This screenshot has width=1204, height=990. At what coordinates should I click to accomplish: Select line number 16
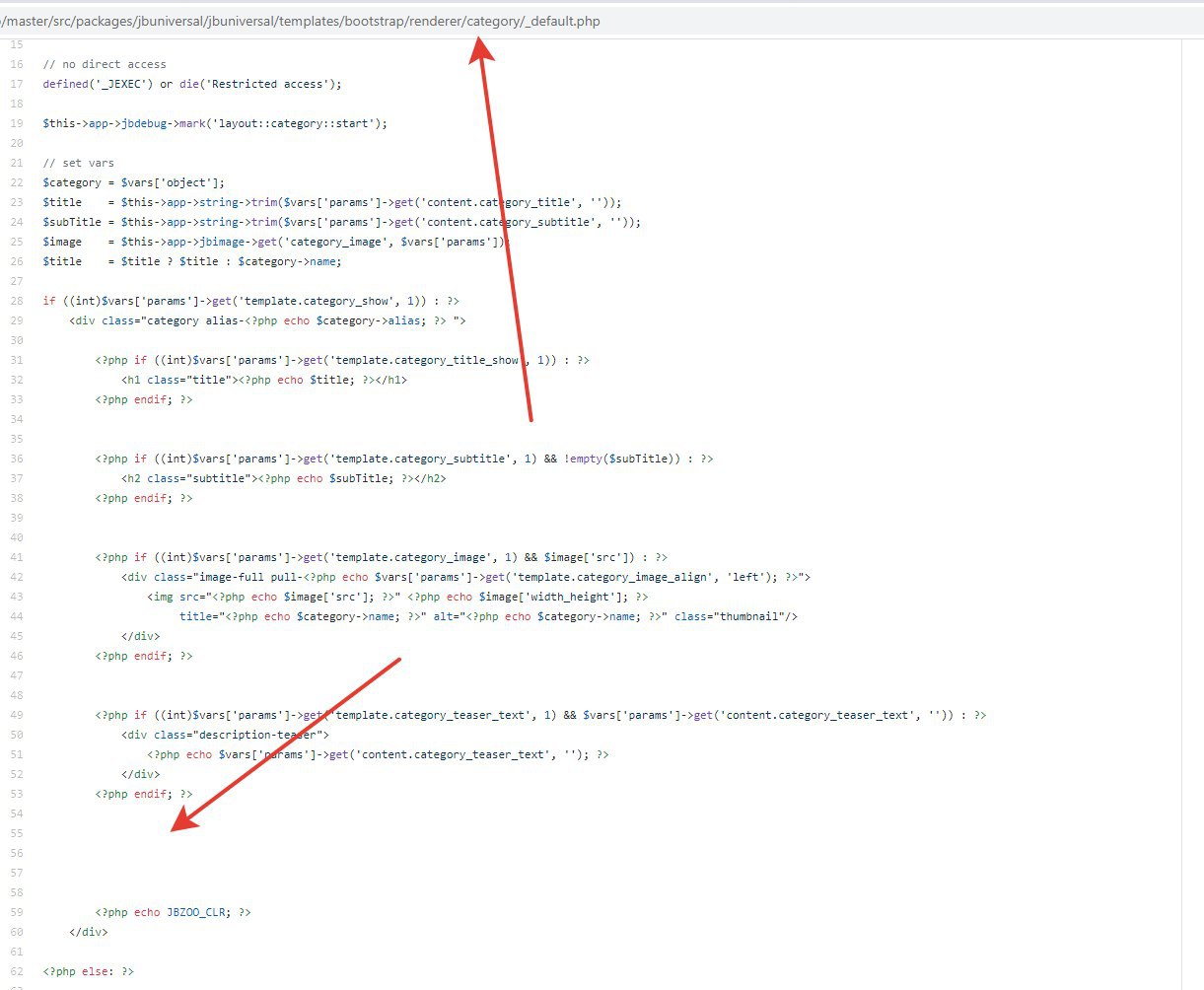[x=17, y=64]
